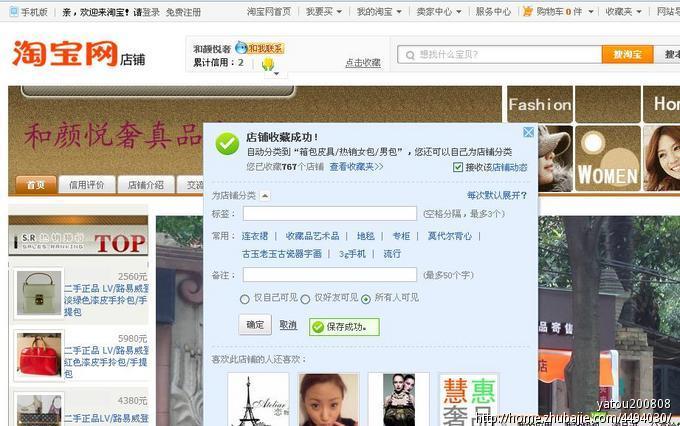Open the Eiffel Tower Atelier shop thumbnail
The image size is (680, 426).
coord(258,400)
